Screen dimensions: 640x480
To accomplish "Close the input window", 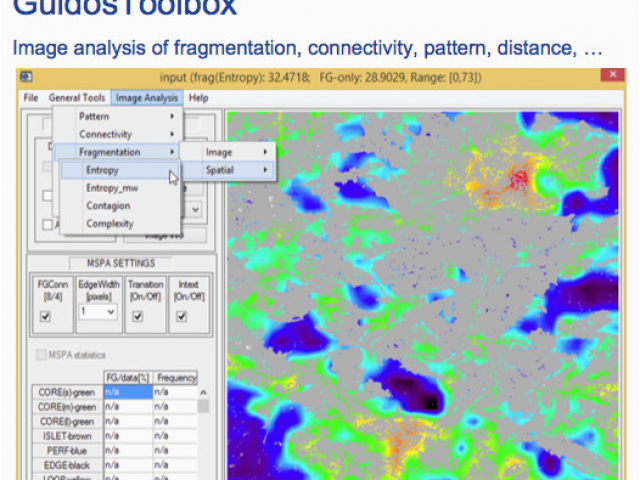I will click(612, 75).
